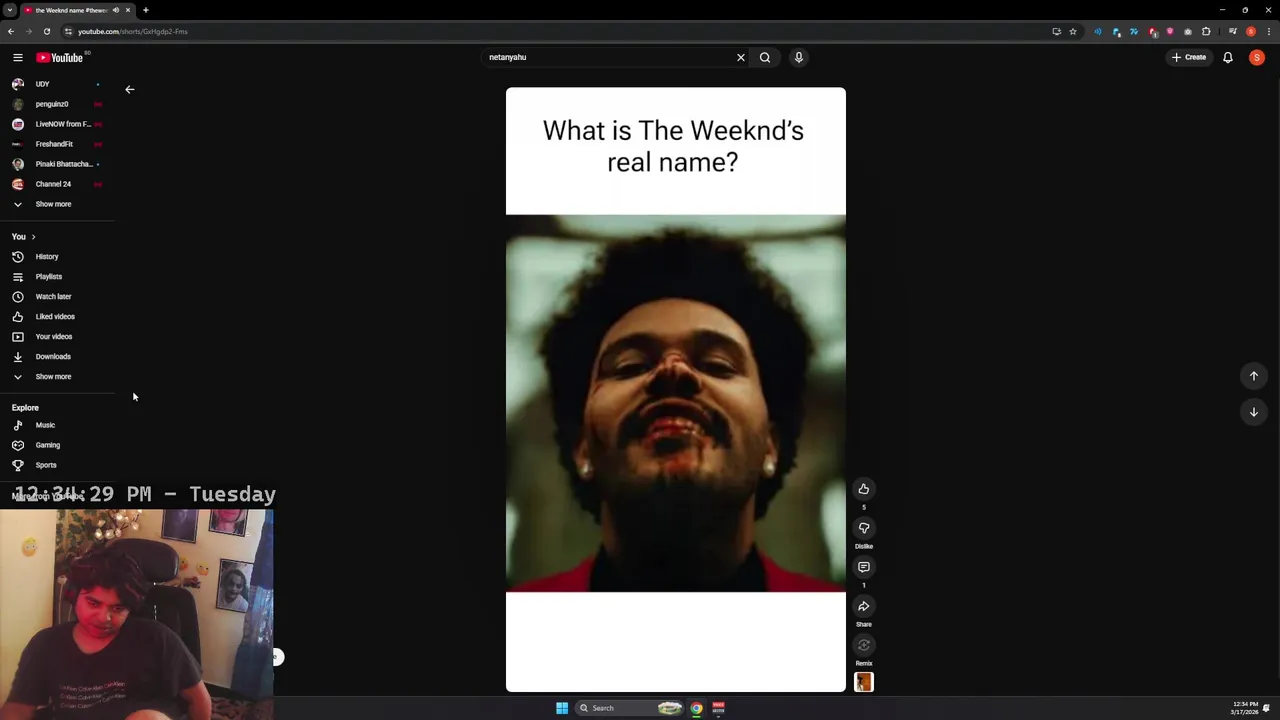Screen dimensions: 1280x720
Task: Expand You section with Show more
Action: 56,377
